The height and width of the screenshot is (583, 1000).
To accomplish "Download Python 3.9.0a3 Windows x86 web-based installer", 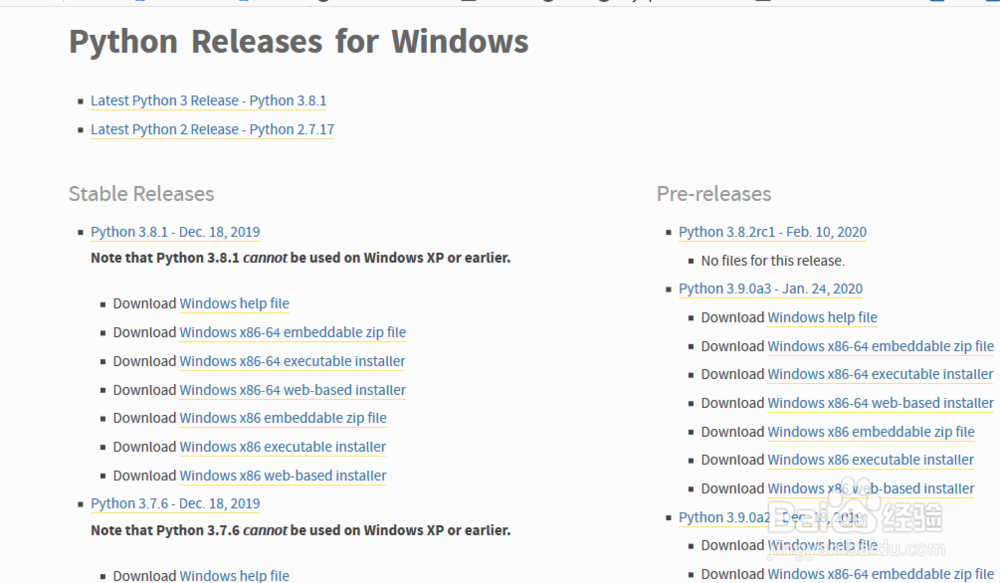I will coord(871,489).
